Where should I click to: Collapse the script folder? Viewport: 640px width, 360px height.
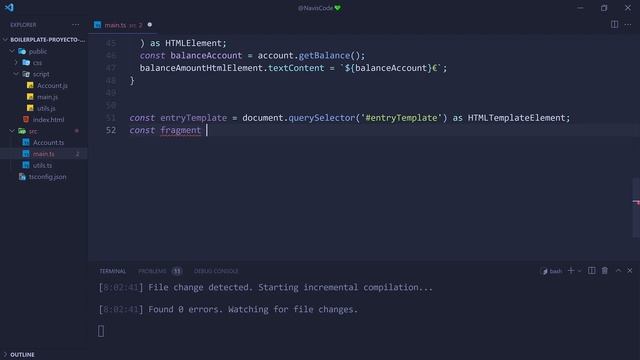pyautogui.click(x=16, y=74)
